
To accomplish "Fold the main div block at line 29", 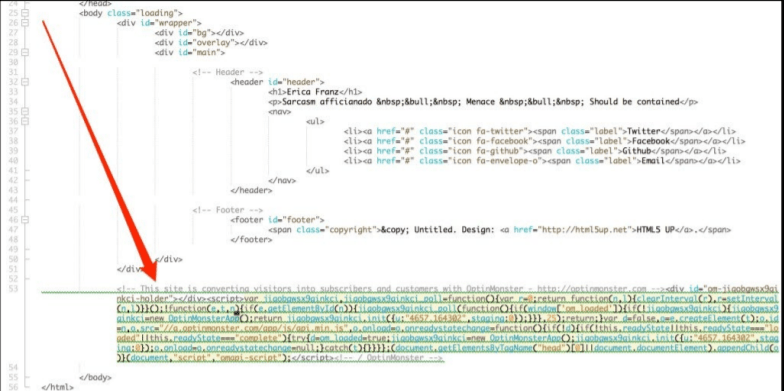I will pos(24,52).
